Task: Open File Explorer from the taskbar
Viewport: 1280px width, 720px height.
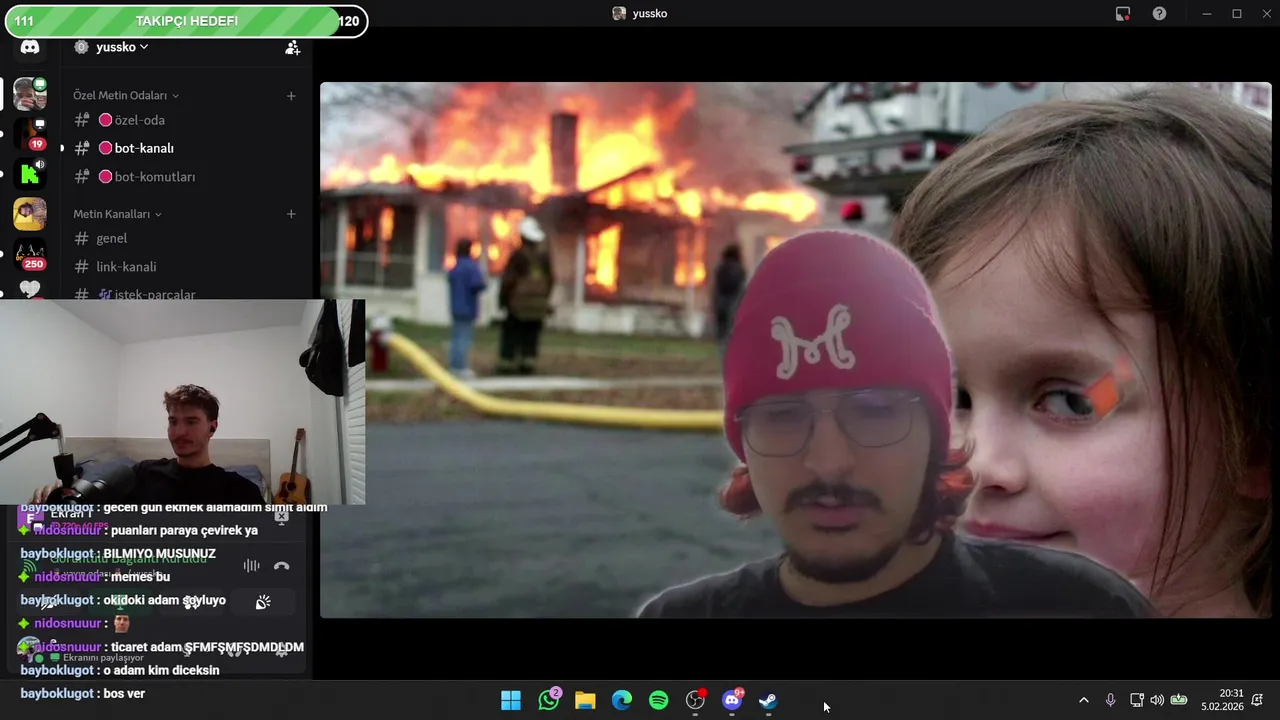Action: (x=585, y=700)
